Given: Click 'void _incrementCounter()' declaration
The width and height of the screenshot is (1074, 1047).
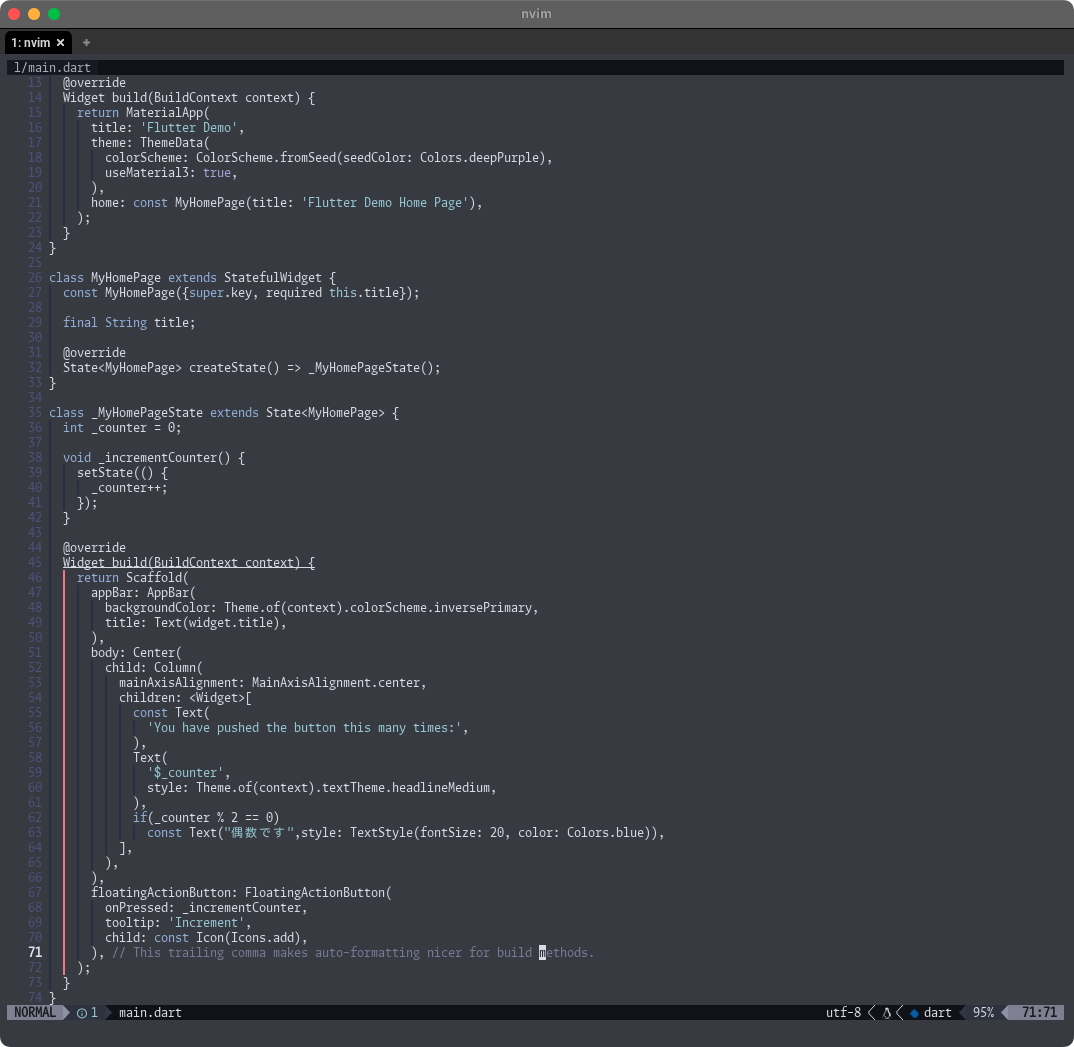Looking at the screenshot, I should (147, 457).
